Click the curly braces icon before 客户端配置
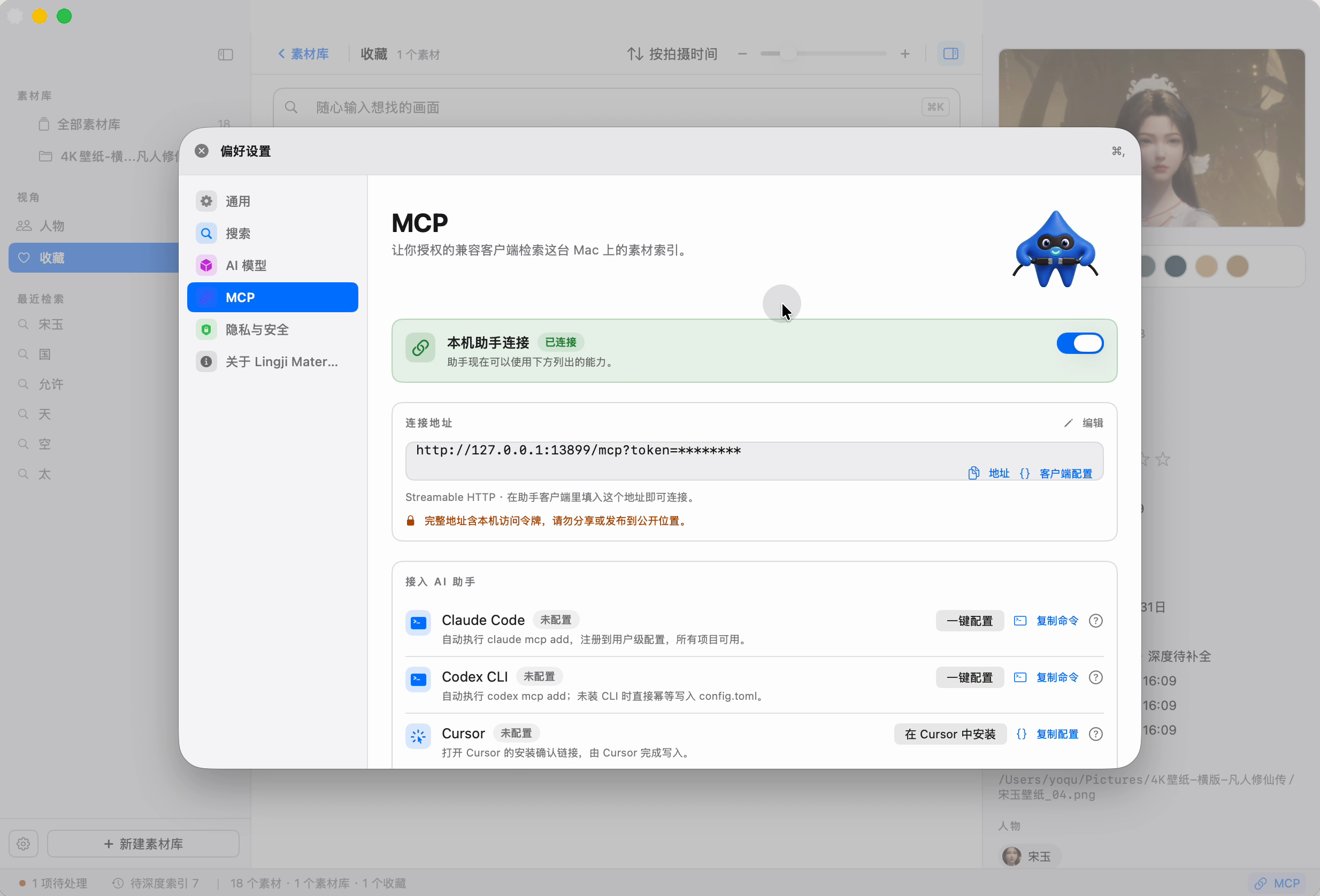Viewport: 1320px width, 896px height. [1025, 474]
